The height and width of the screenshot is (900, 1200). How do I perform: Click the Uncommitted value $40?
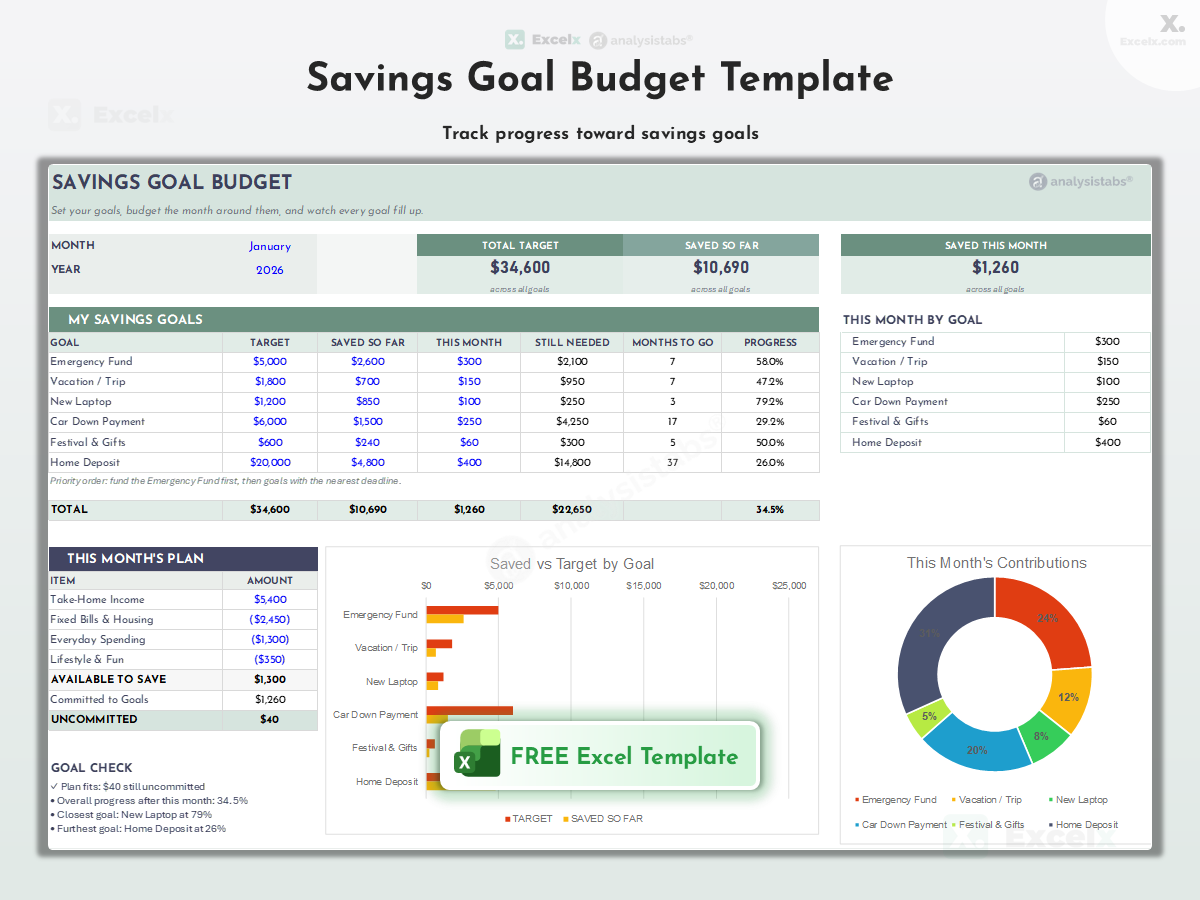(x=270, y=720)
